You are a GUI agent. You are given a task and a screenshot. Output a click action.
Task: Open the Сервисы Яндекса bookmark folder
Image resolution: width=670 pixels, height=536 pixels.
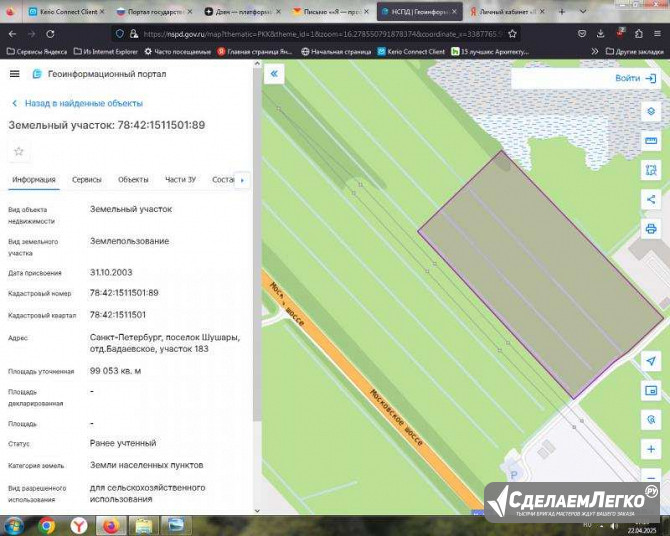click(37, 52)
